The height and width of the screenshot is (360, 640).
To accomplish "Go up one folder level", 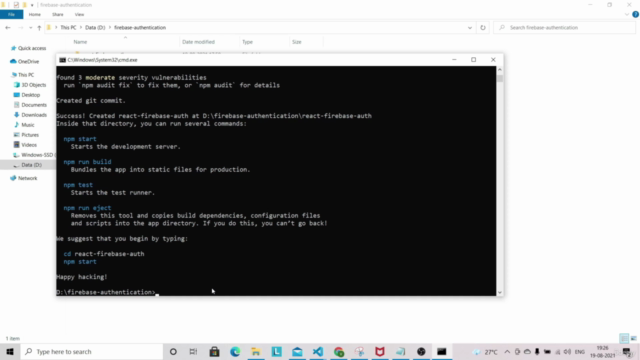I will [x=39, y=27].
